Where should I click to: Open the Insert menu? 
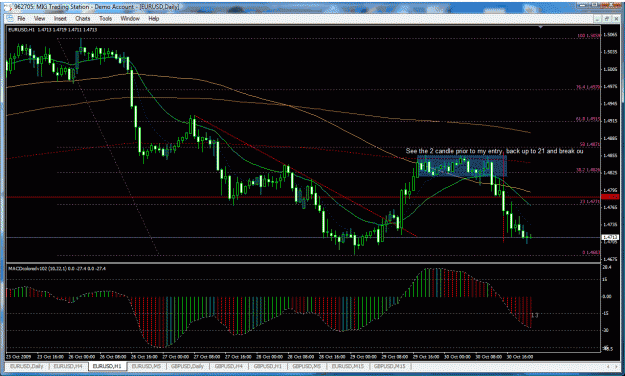[60, 19]
